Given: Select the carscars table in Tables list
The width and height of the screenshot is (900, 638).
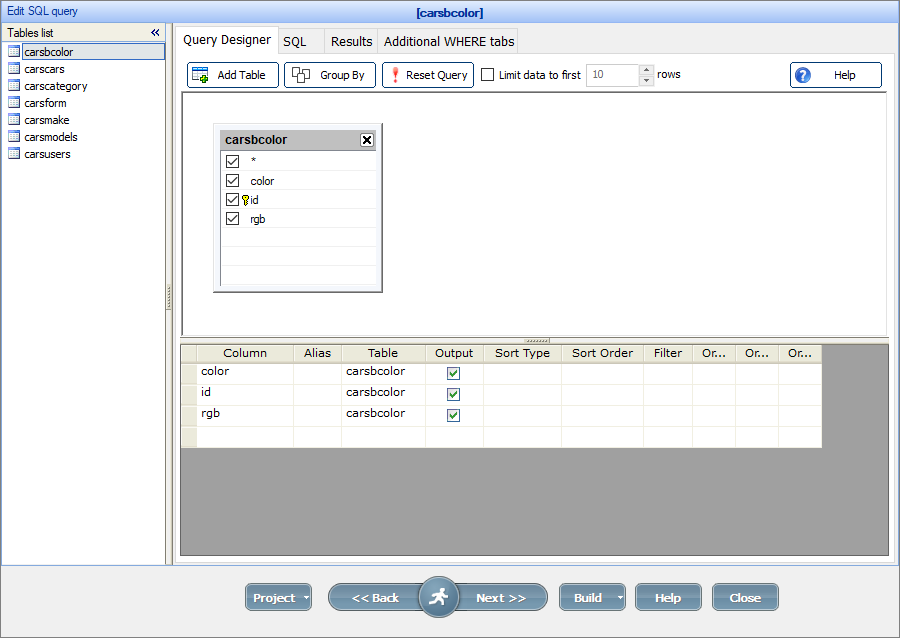Looking at the screenshot, I should 44,68.
